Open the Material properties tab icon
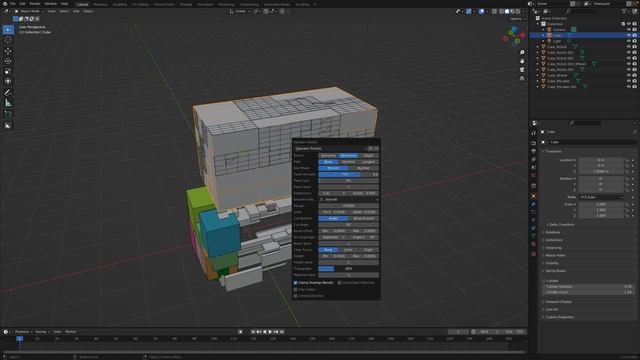Image resolution: width=640 pixels, height=360 pixels. click(x=533, y=244)
